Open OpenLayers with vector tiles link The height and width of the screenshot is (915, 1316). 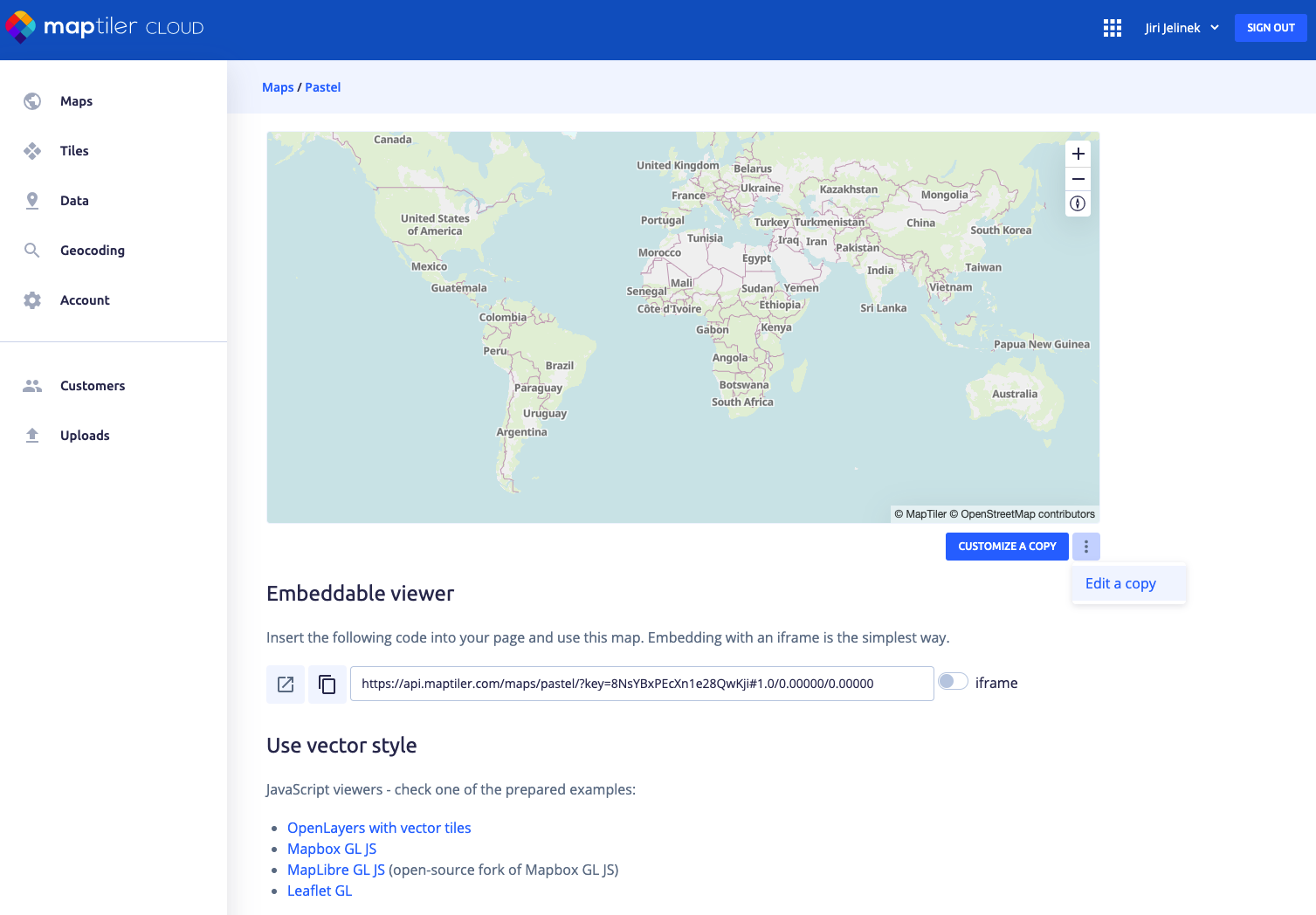[379, 828]
